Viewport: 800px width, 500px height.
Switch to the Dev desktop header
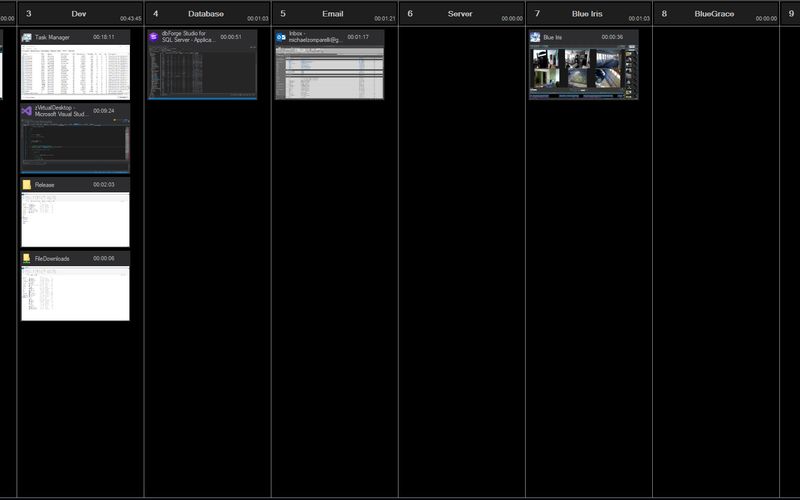[x=80, y=14]
